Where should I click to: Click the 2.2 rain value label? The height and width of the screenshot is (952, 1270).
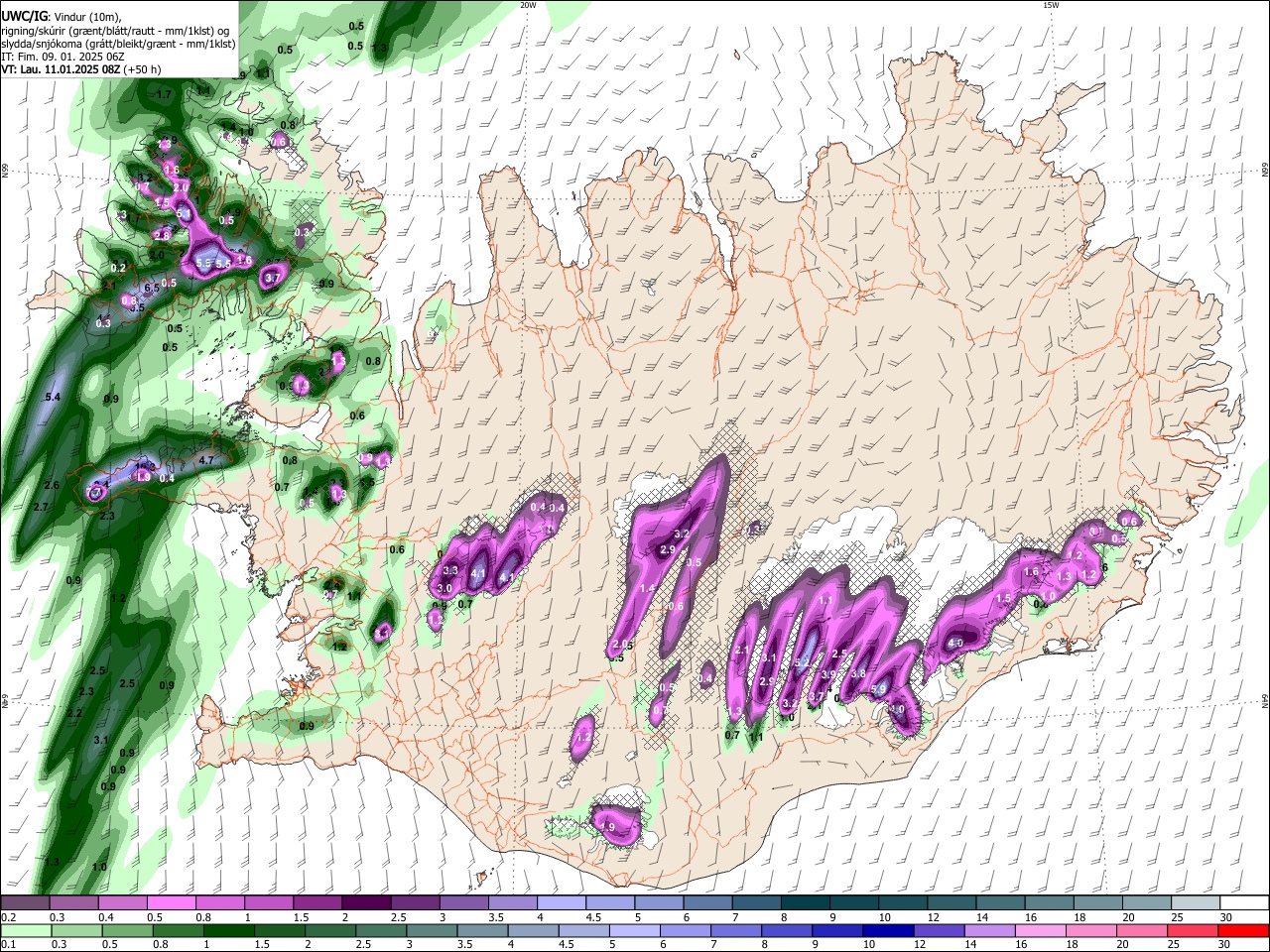[74, 713]
